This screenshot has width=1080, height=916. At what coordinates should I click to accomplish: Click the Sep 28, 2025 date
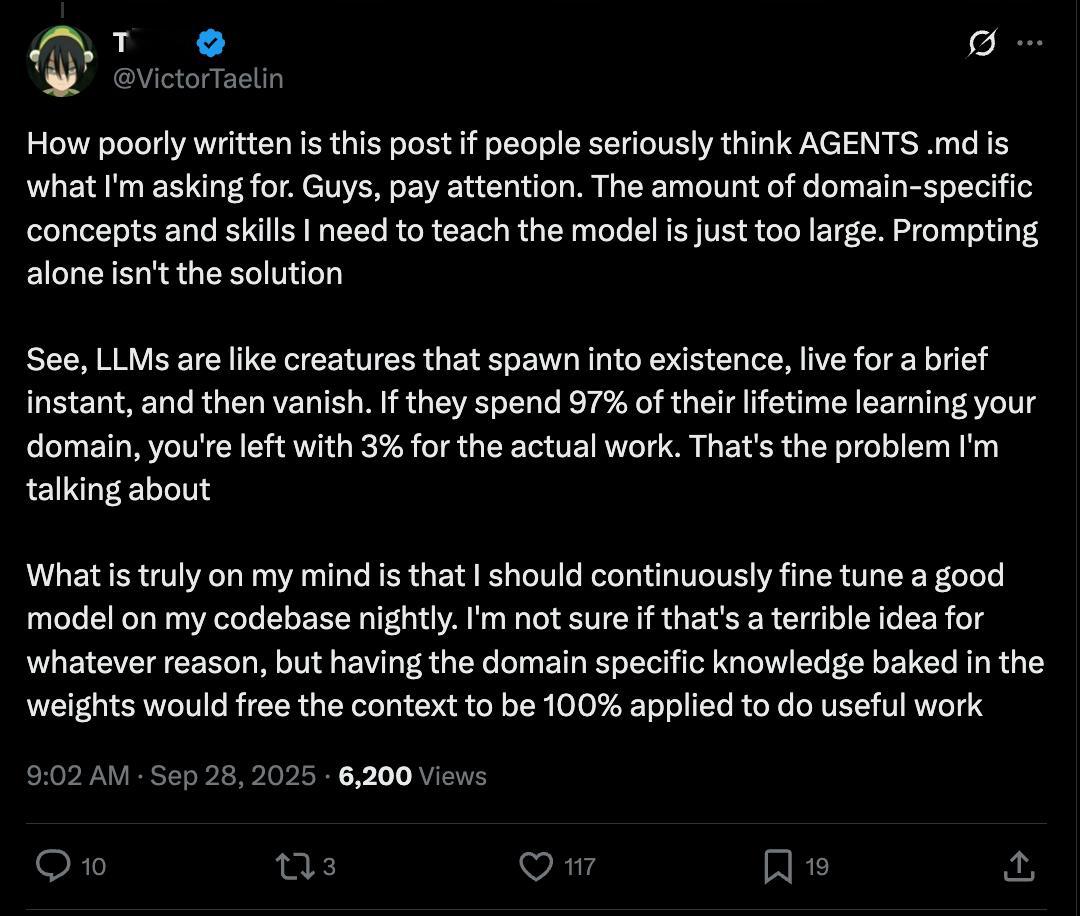tap(233, 776)
